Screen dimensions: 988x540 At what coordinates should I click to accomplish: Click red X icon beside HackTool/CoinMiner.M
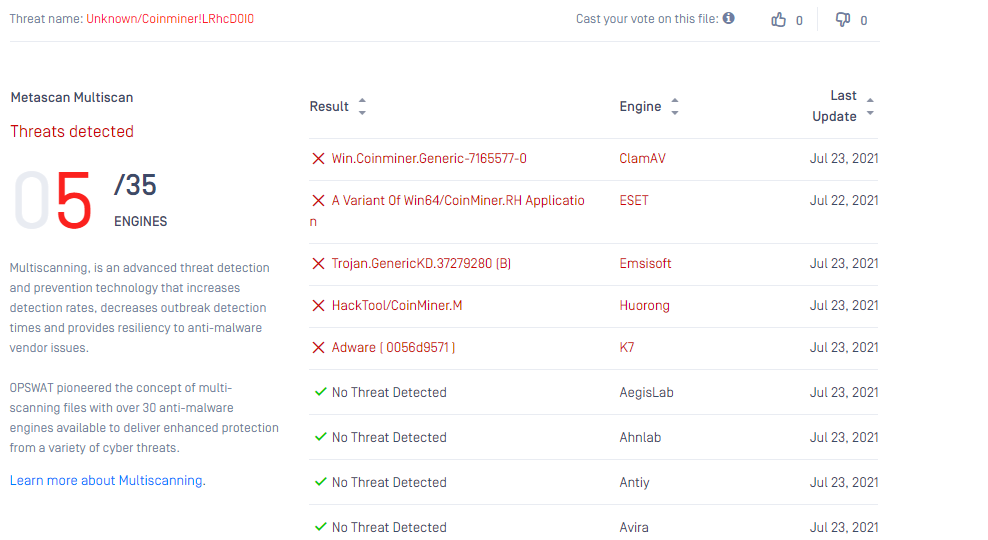click(318, 306)
